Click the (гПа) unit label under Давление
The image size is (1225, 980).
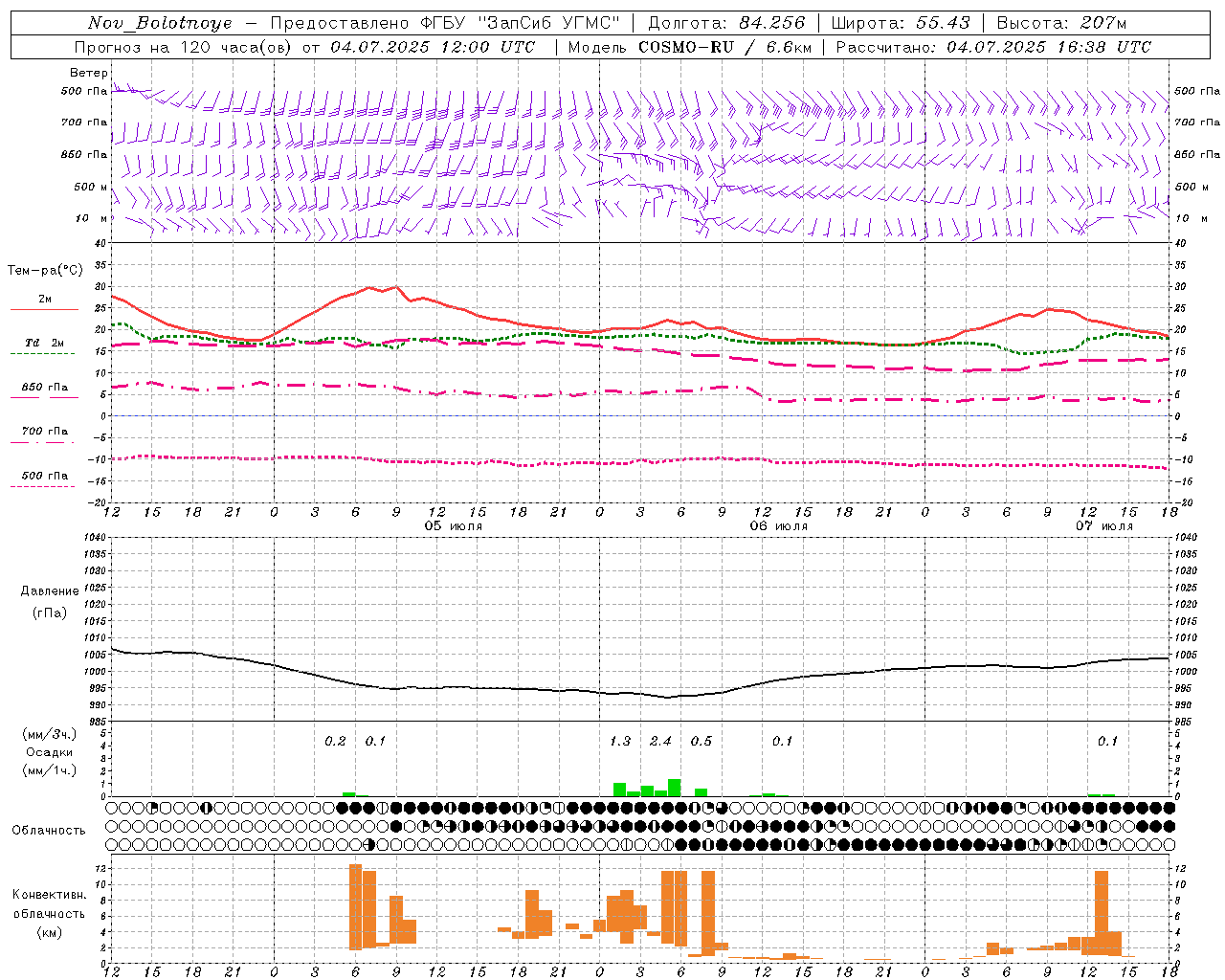pos(50,612)
